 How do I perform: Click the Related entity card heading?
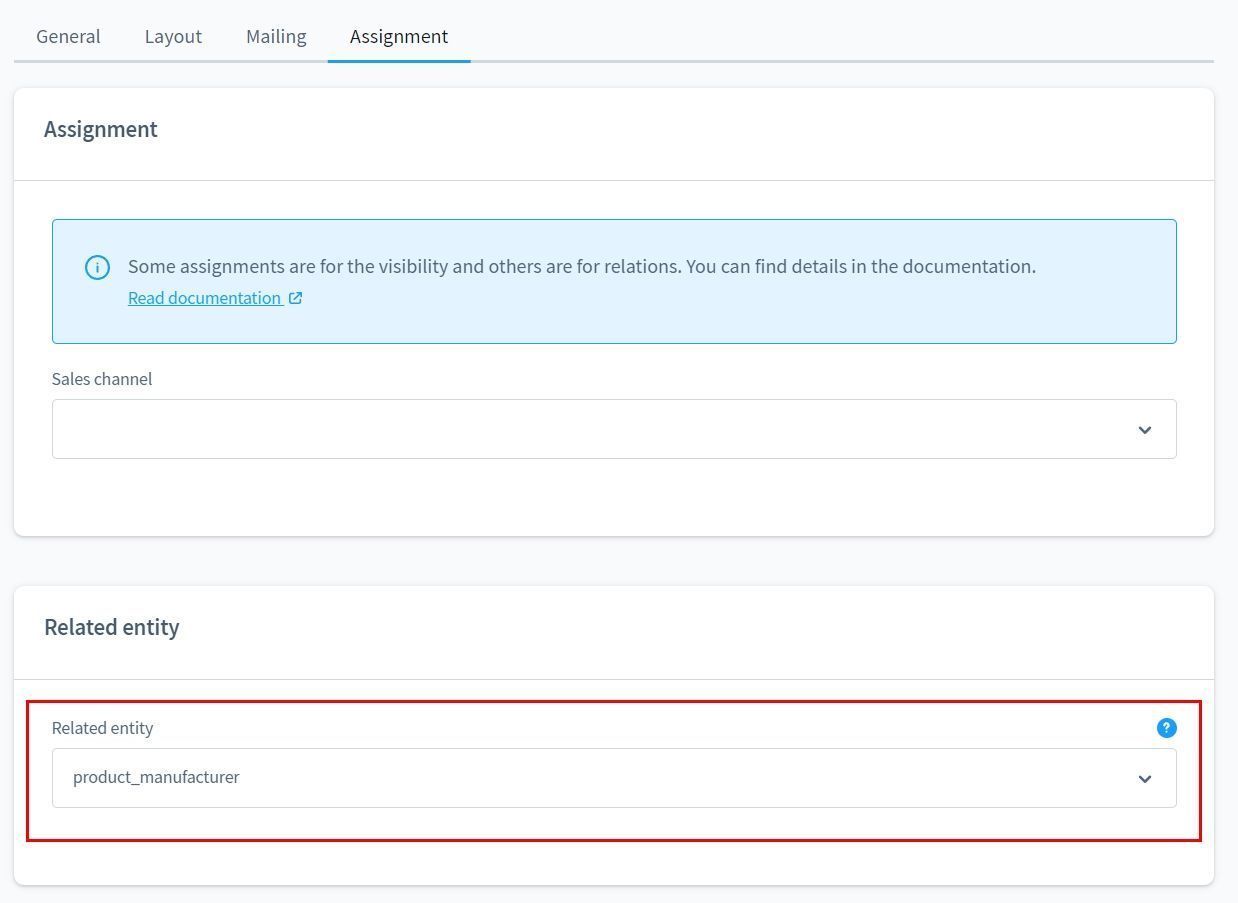coord(111,627)
